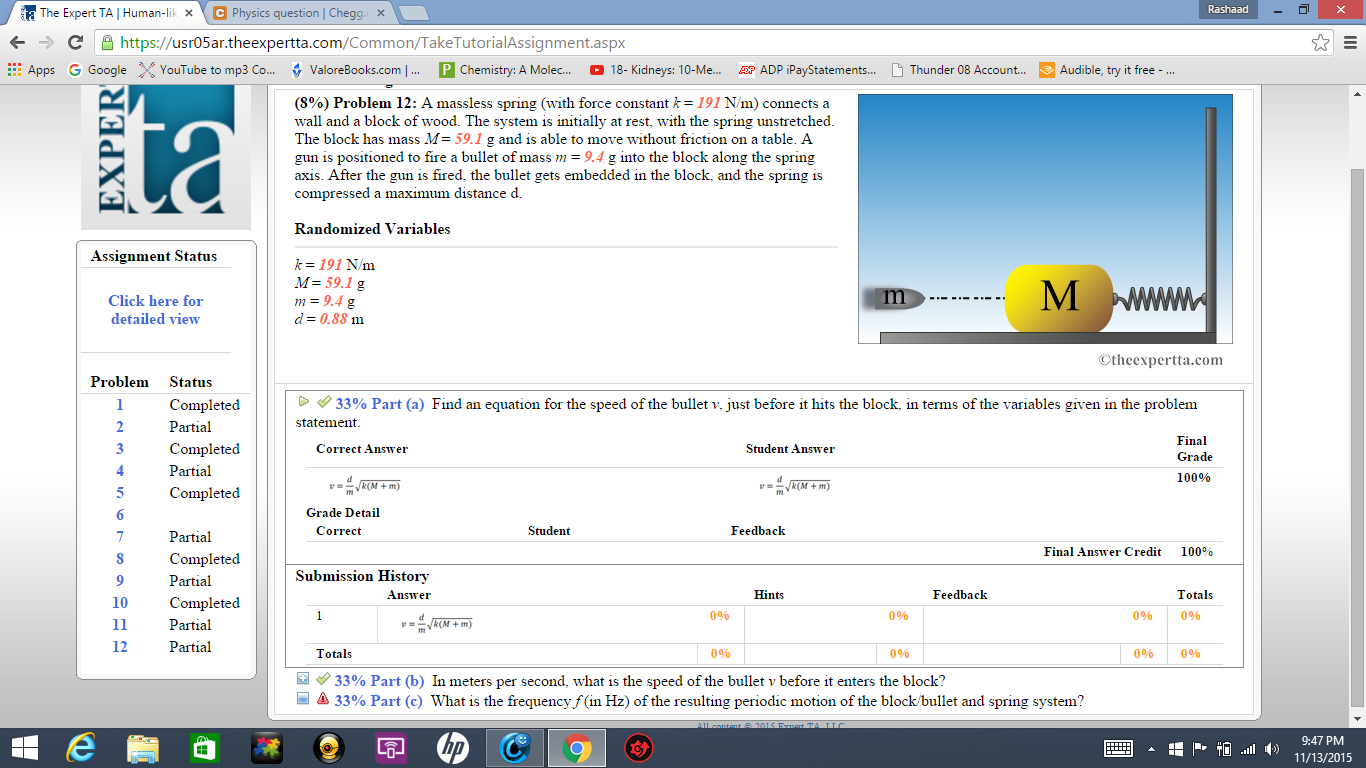Go to Problem 1 link
1366x768 pixels.
pos(120,405)
